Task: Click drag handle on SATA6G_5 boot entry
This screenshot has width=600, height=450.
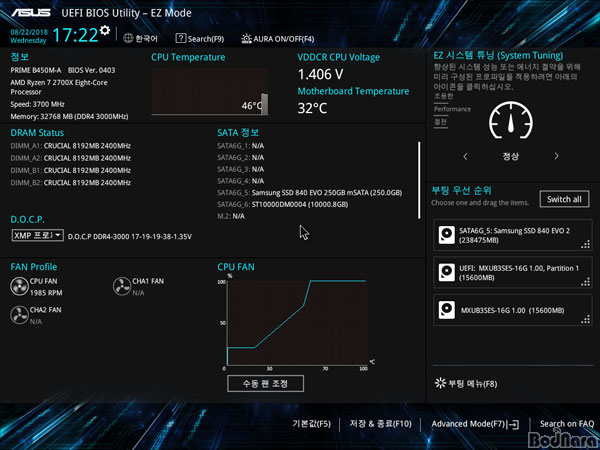Action: pos(585,245)
